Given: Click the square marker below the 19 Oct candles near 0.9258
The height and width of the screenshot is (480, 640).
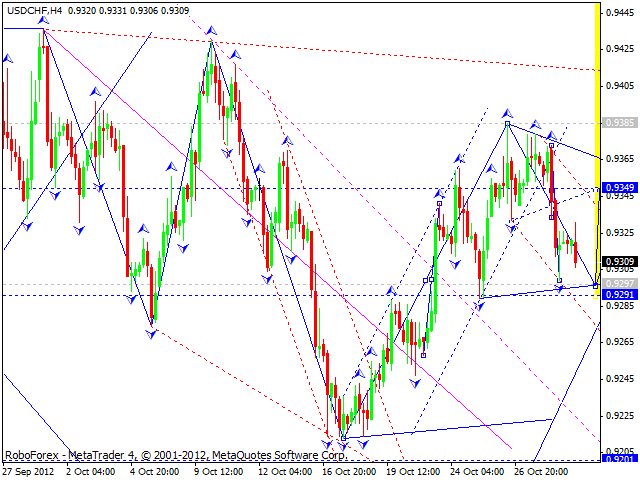Looking at the screenshot, I should coord(423,356).
